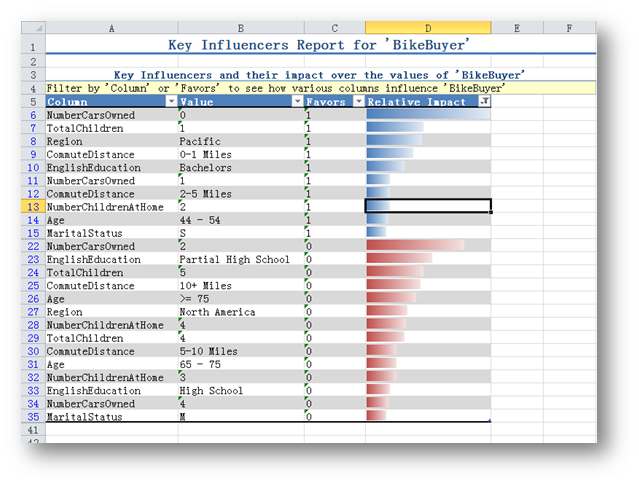The image size is (639, 485).
Task: Click the Relative Impact filter icon
Action: pos(484,102)
